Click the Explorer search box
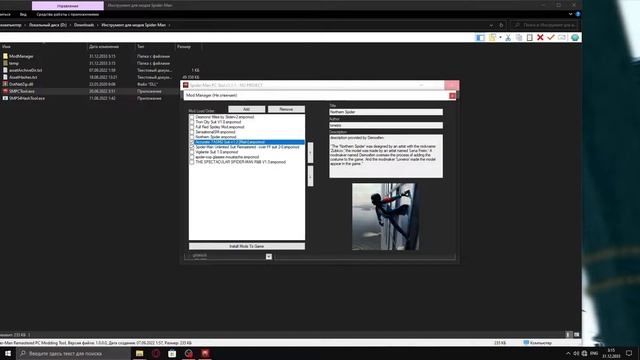640x360 pixels. (x=546, y=25)
